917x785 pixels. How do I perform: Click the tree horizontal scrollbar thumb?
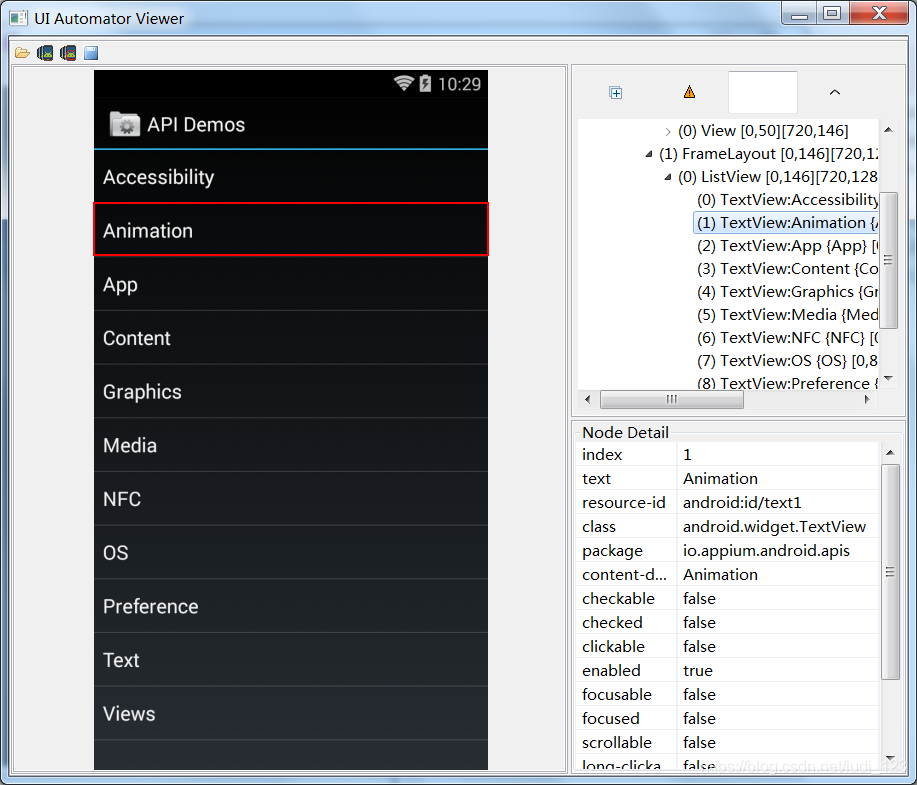coord(672,399)
